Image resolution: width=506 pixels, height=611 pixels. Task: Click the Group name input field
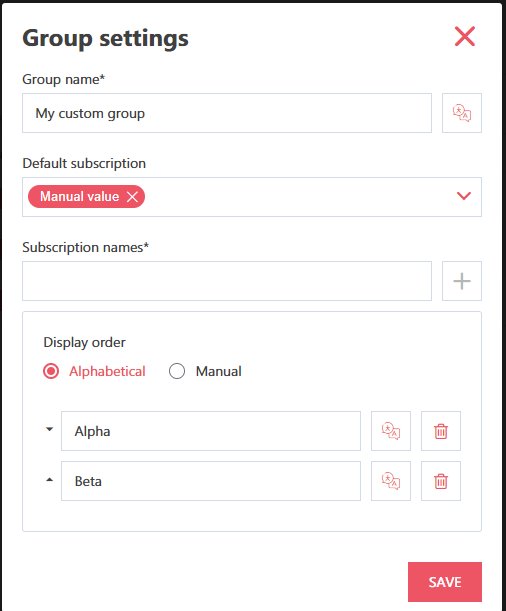point(227,113)
